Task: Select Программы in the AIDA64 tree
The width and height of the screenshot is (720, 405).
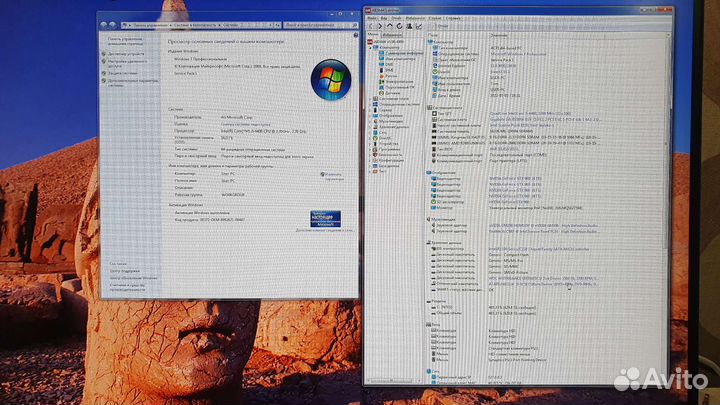Action: (386, 149)
